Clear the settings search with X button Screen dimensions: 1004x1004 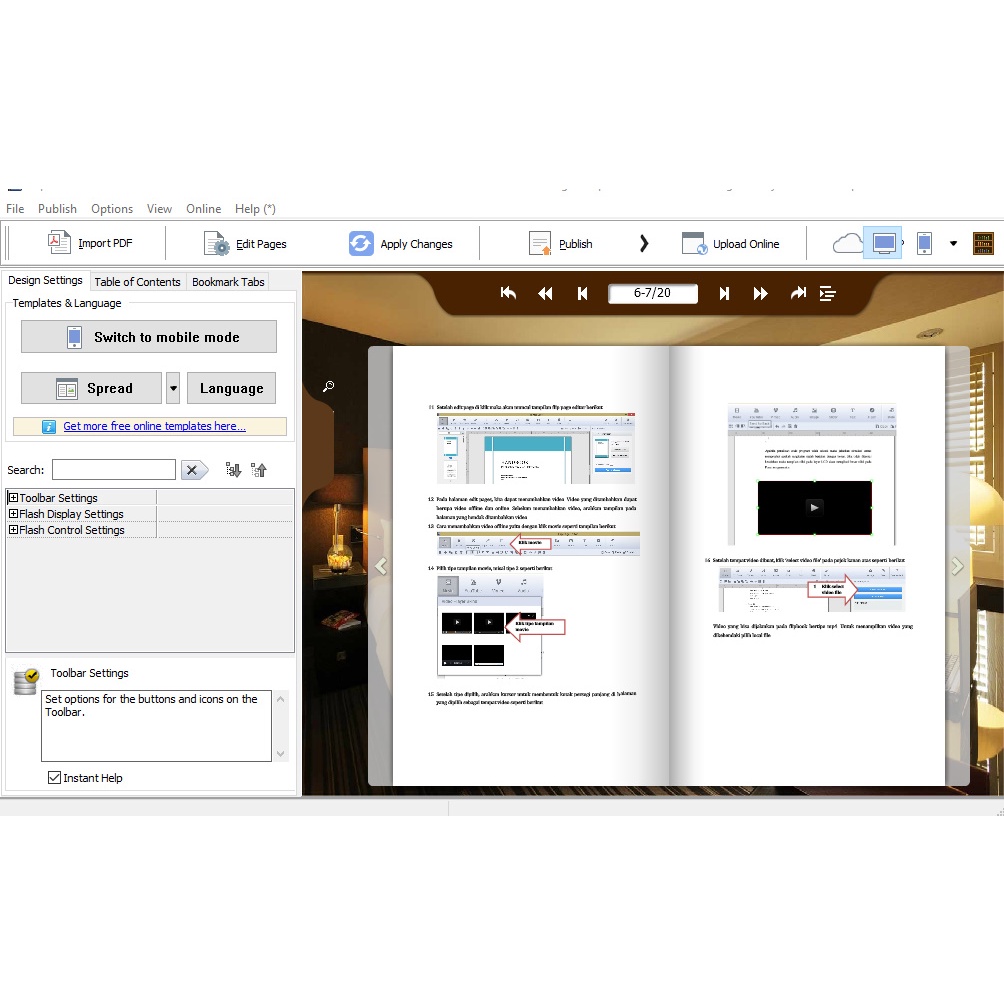193,470
